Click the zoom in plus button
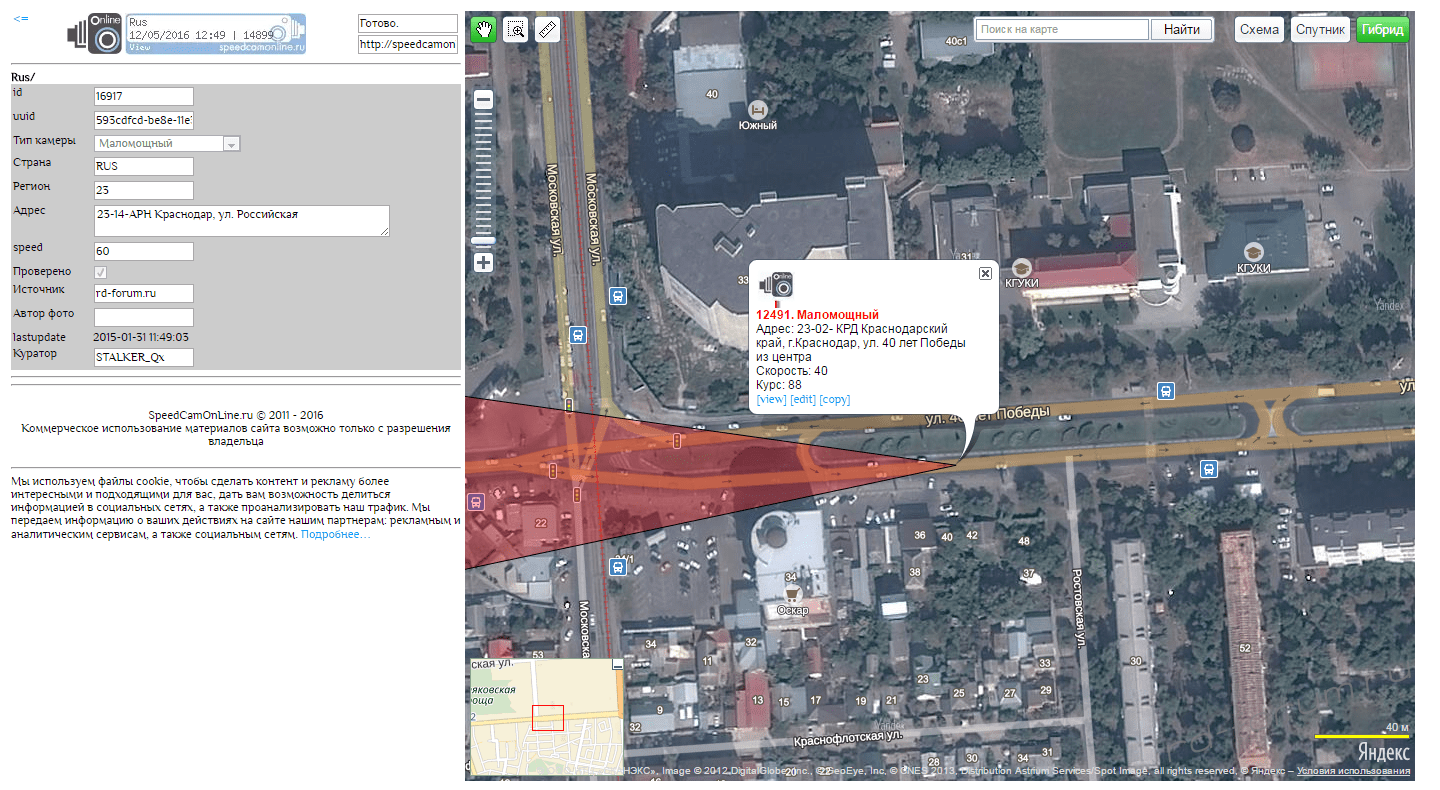The height and width of the screenshot is (790, 1440). (484, 263)
